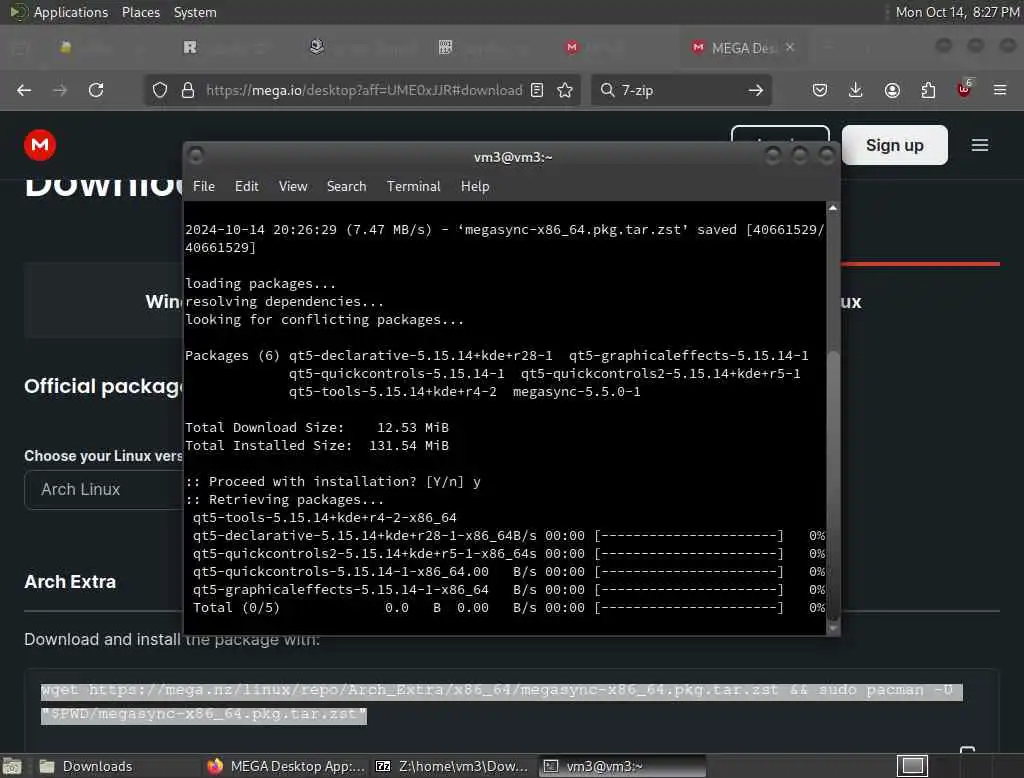
Task: Switch to MEGA Desktop App taskbar item
Action: click(286, 766)
